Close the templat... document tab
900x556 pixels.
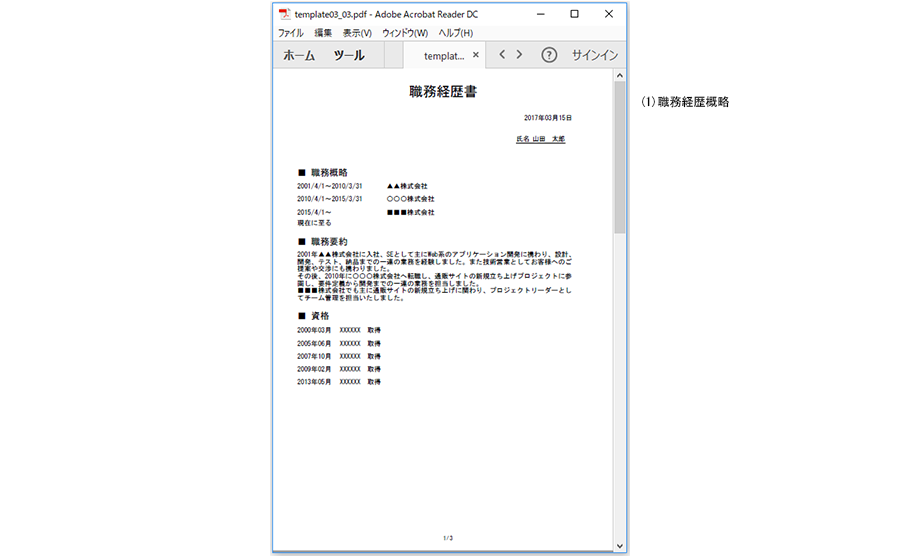coord(476,55)
